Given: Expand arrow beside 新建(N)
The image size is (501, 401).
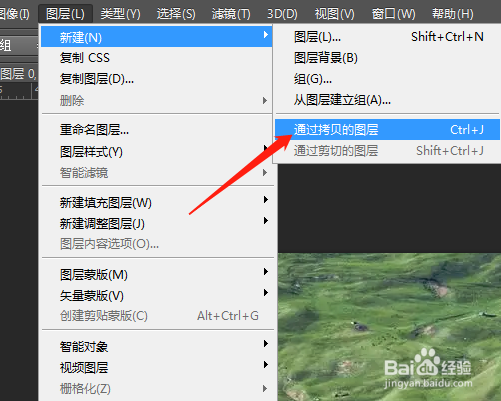Looking at the screenshot, I should coord(265,34).
